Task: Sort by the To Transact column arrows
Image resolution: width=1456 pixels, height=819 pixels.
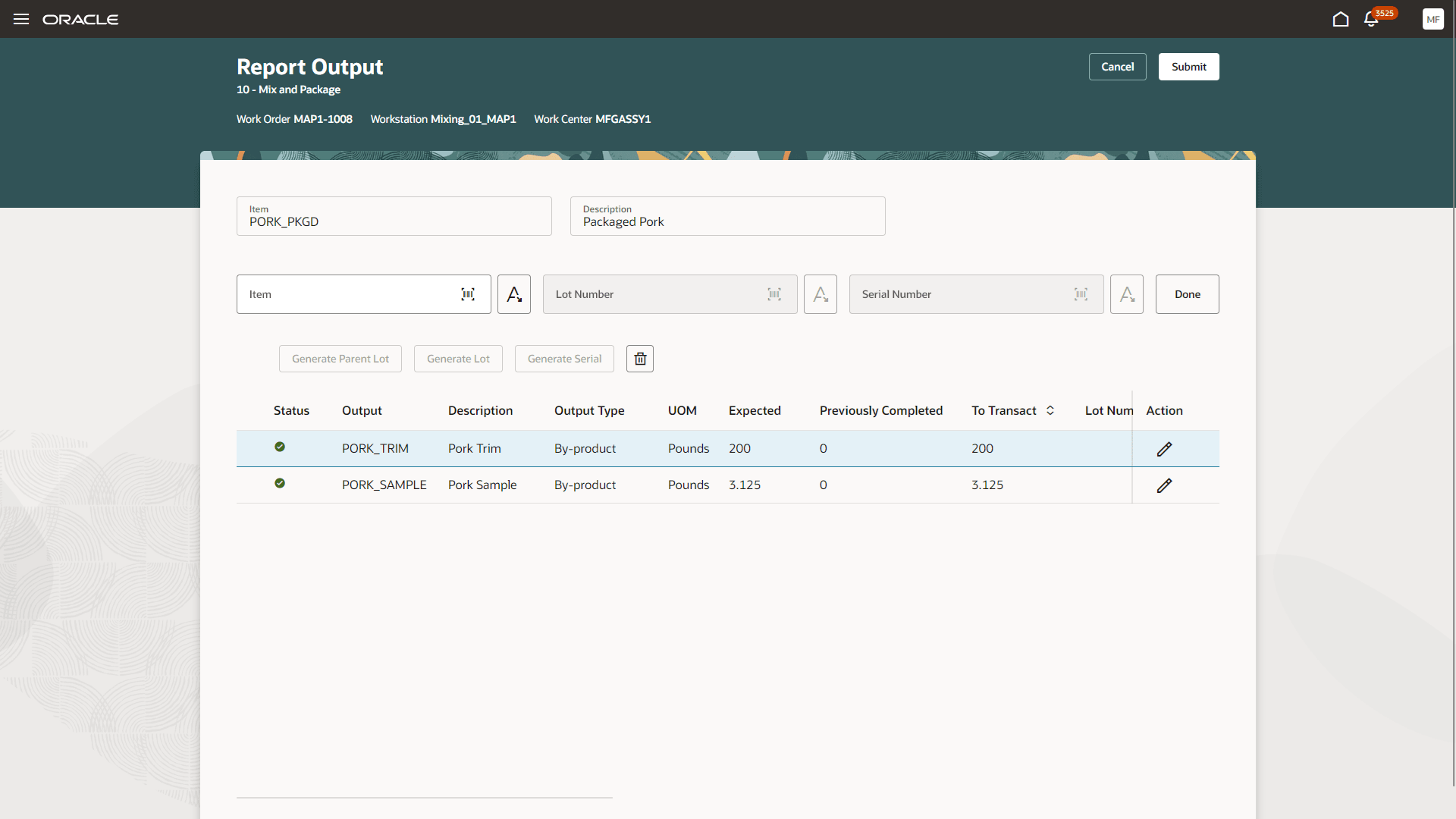Action: pyautogui.click(x=1050, y=410)
